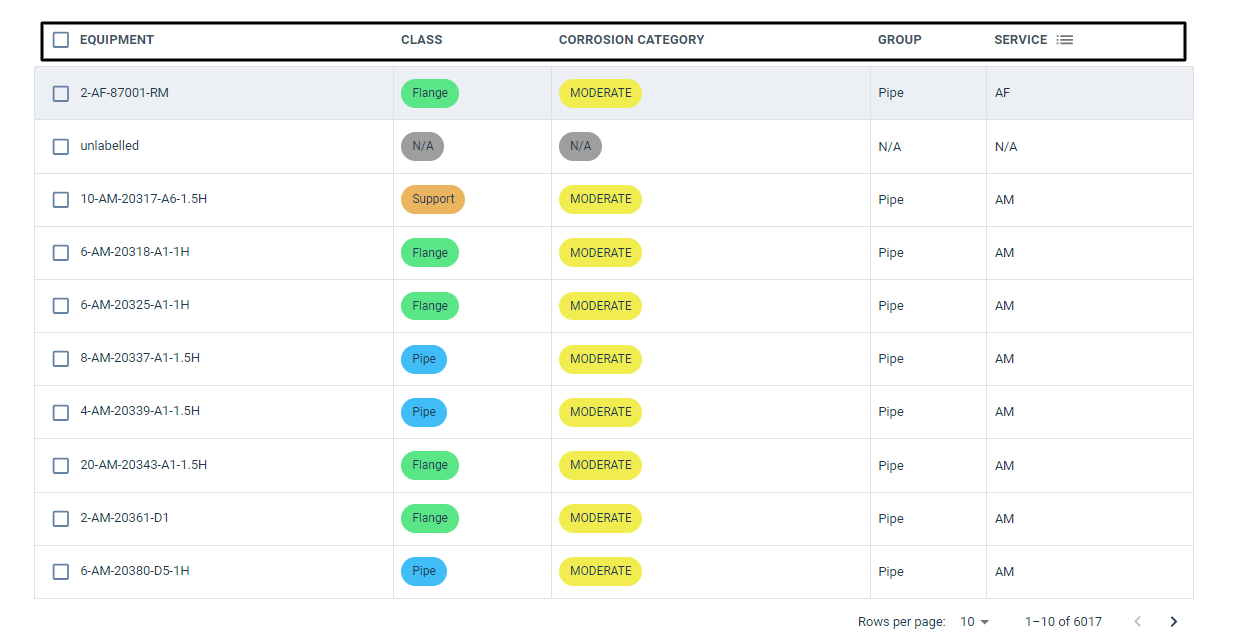Select the unlabelled row checkbox
Screen dimensions: 1235x642
tap(61, 146)
